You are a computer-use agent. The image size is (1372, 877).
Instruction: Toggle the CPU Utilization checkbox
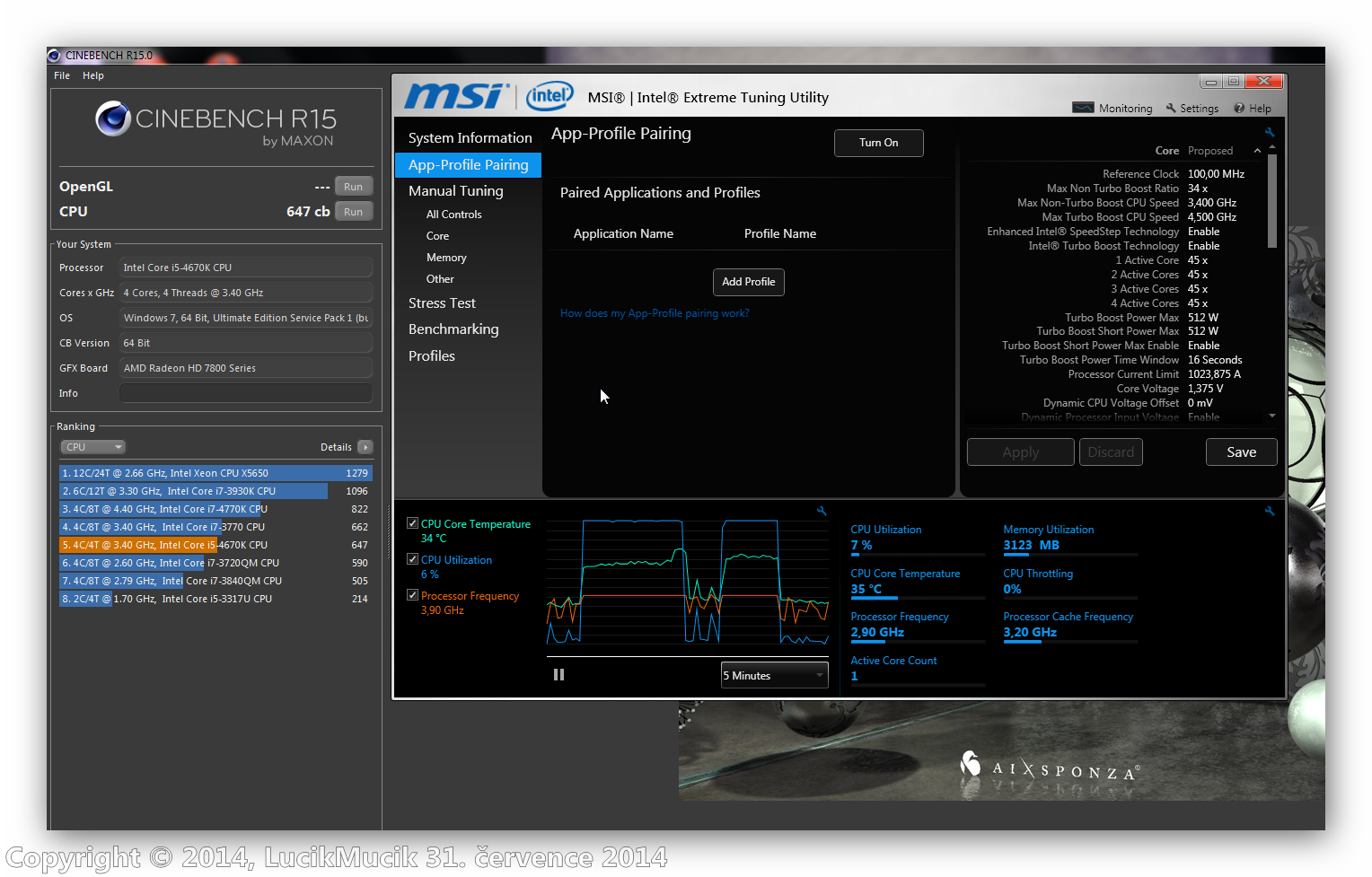click(x=413, y=559)
